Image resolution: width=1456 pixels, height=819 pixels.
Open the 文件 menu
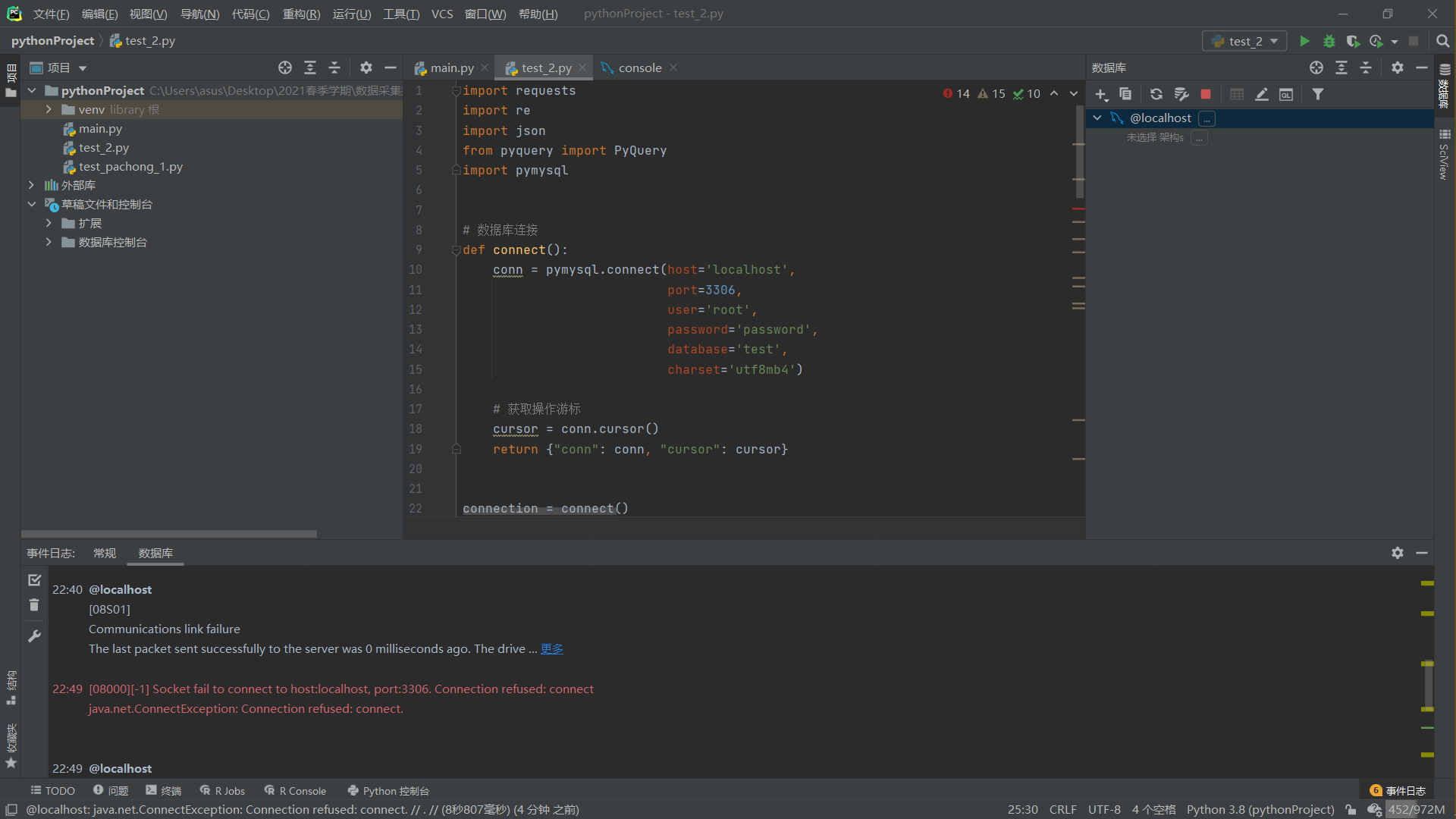[x=51, y=14]
